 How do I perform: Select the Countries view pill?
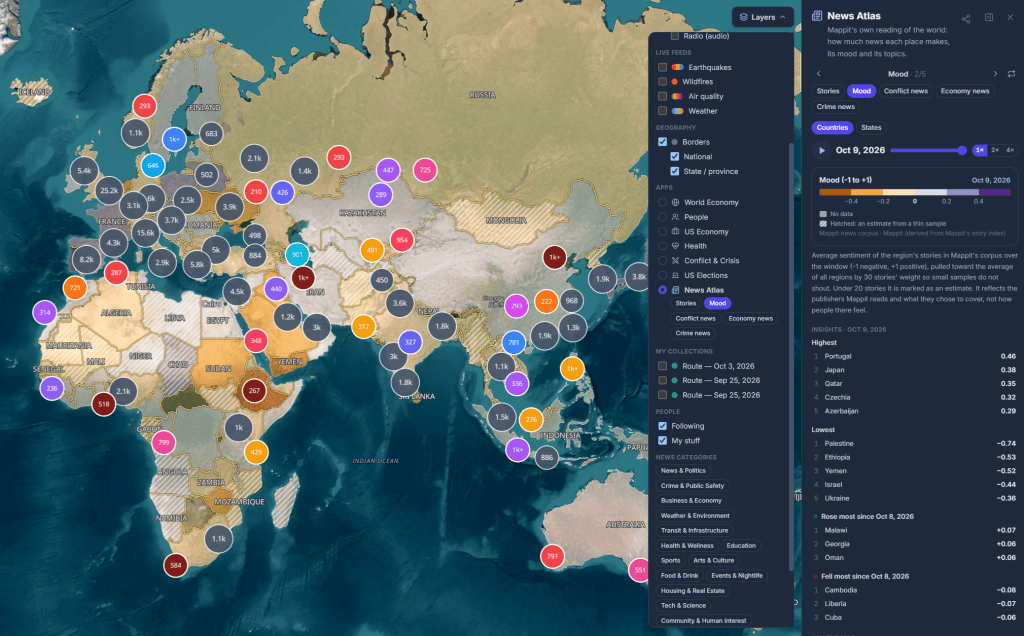[832, 127]
